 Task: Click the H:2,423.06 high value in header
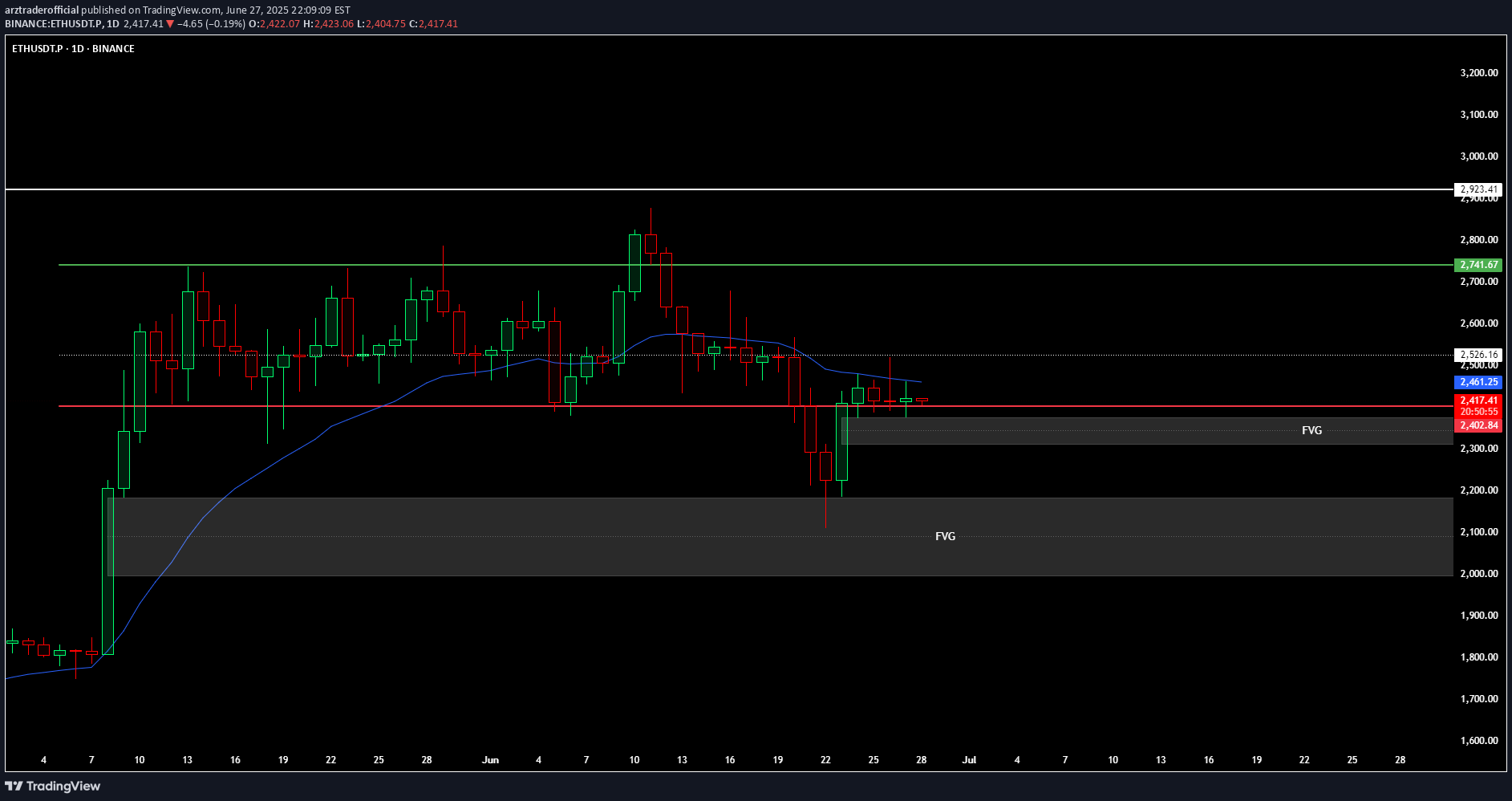click(x=328, y=24)
